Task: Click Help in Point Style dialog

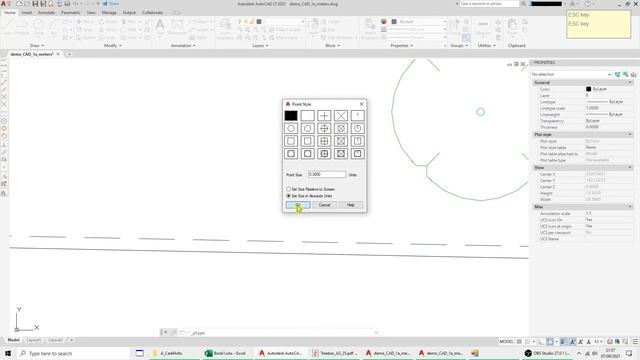Action: click(351, 205)
